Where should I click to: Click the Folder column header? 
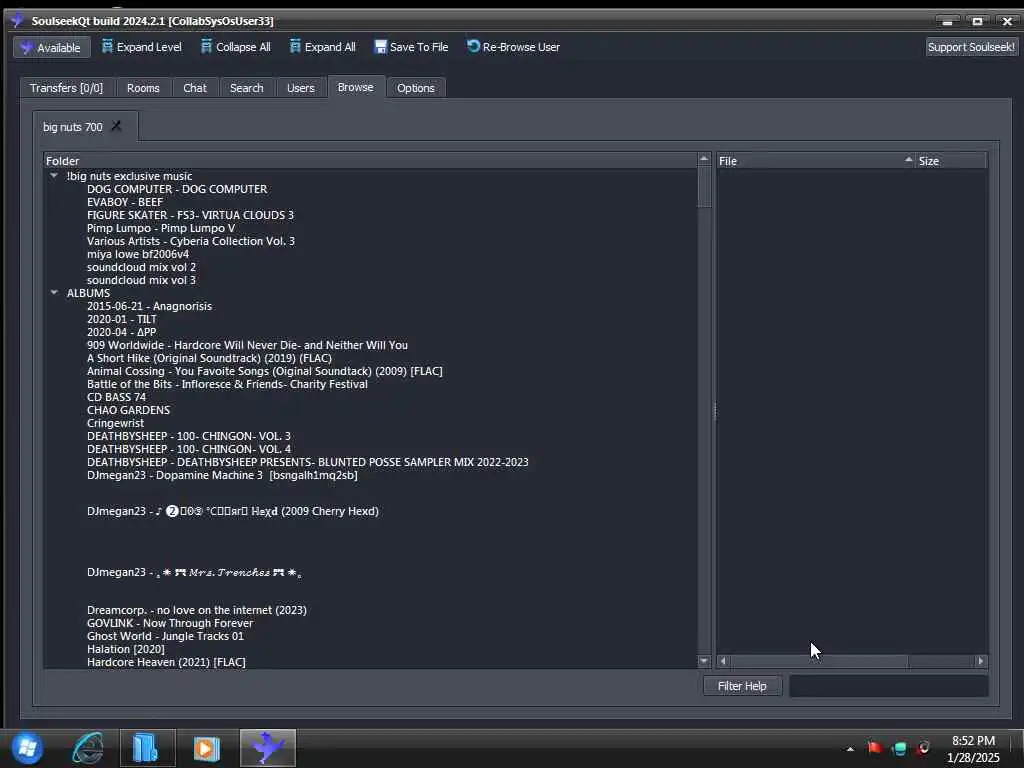tap(370, 161)
